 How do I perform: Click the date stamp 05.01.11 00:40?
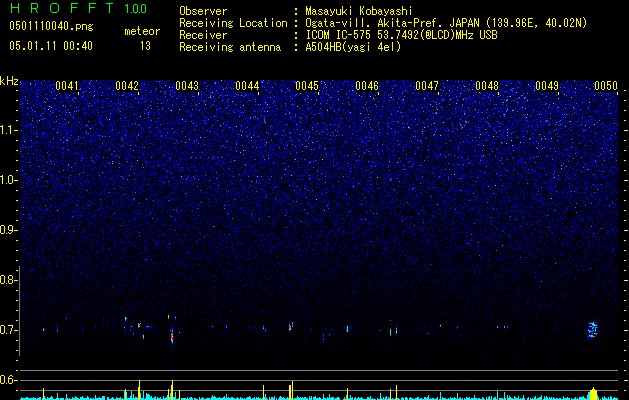coord(51,46)
